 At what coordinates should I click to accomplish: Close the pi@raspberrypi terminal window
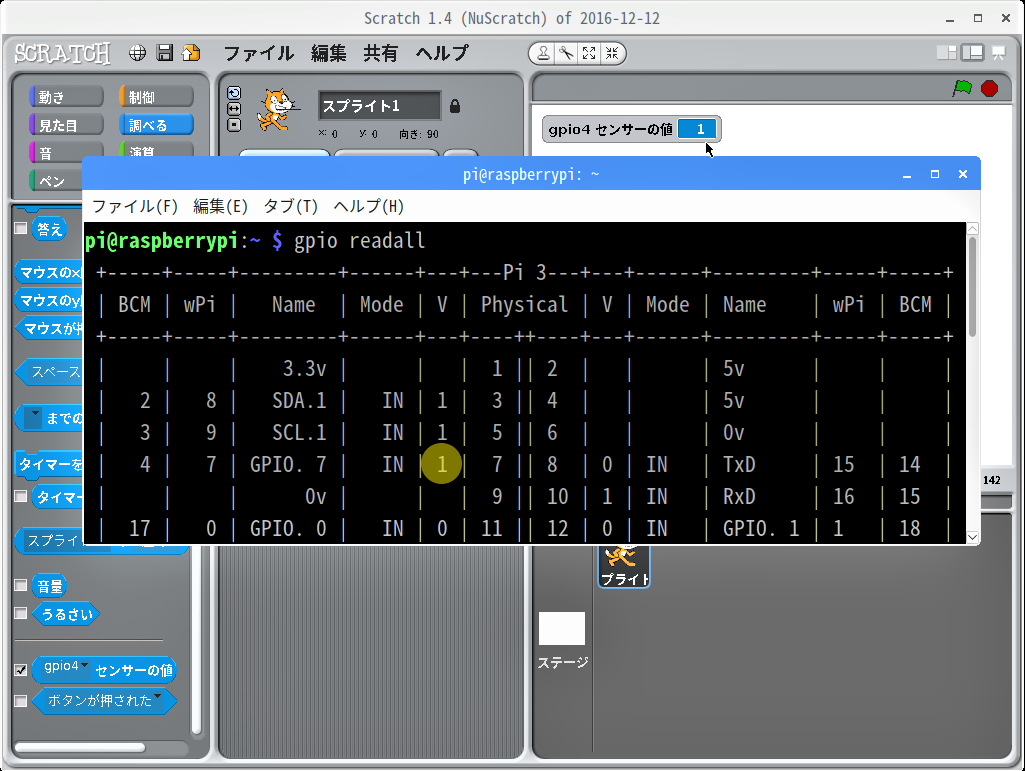(x=962, y=175)
